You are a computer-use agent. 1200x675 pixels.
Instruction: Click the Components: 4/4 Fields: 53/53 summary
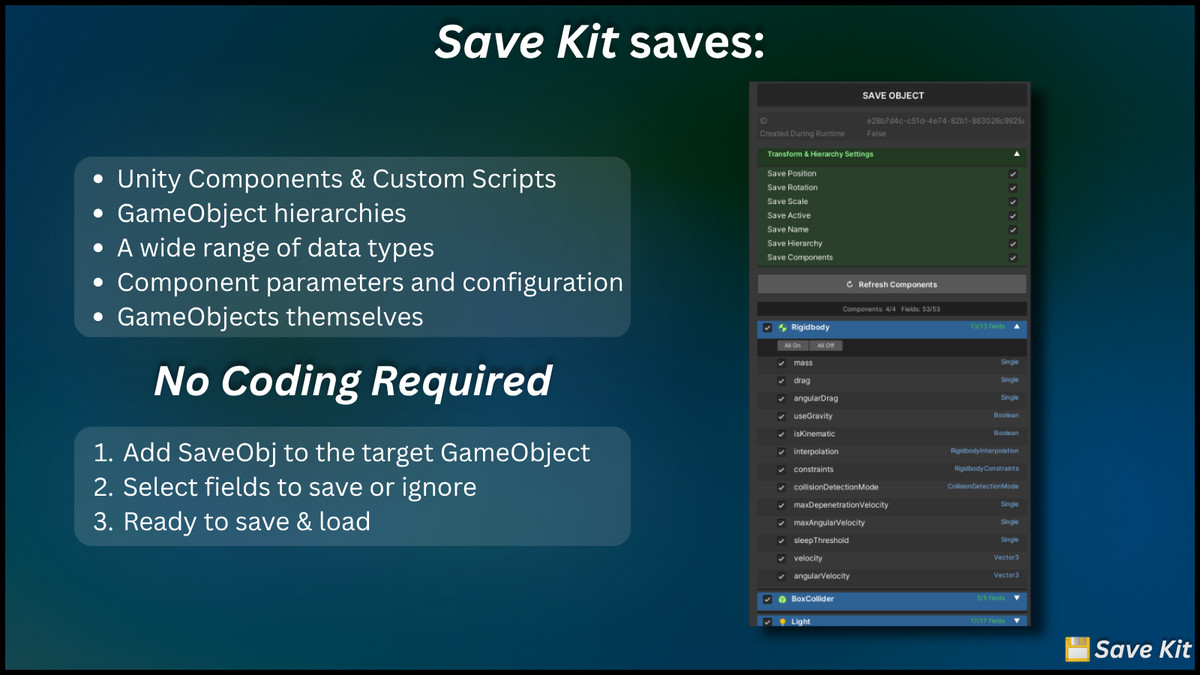892,309
